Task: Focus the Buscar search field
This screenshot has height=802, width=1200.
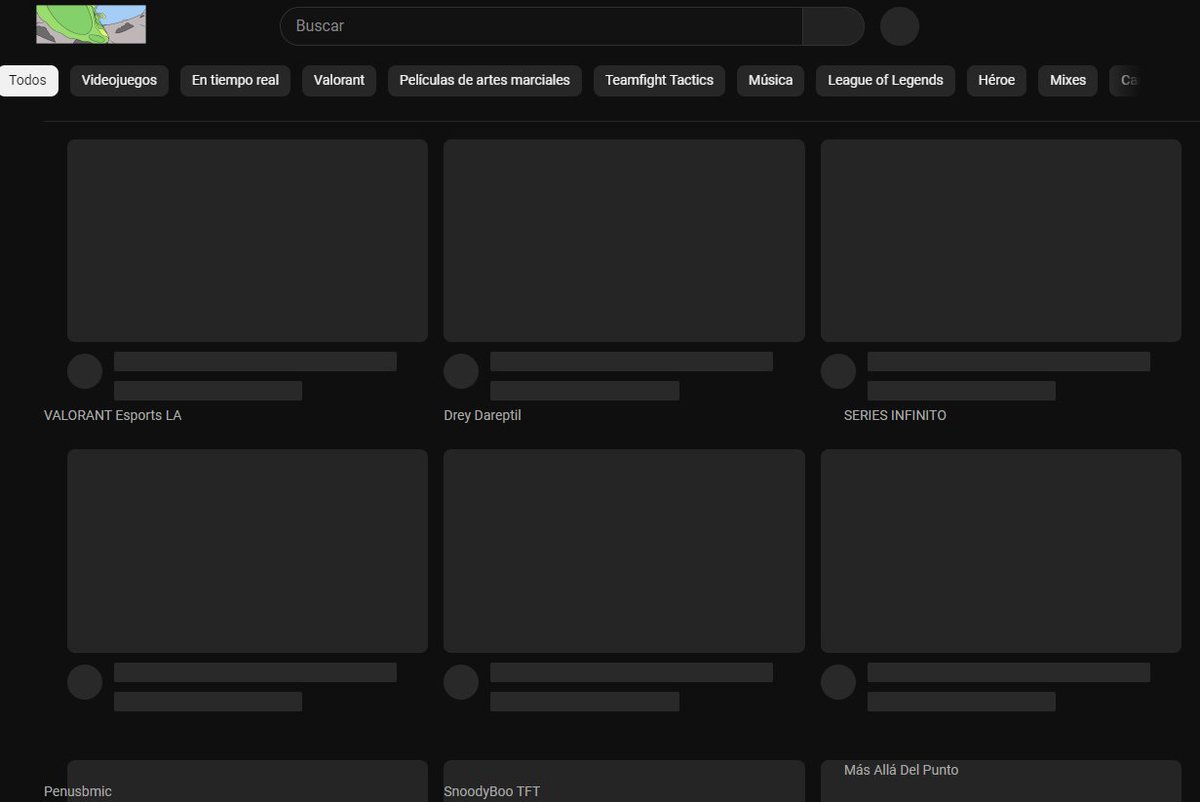Action: [541, 26]
